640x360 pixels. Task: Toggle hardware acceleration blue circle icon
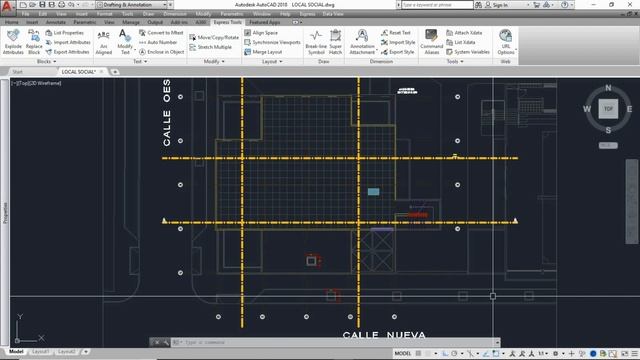593,353
